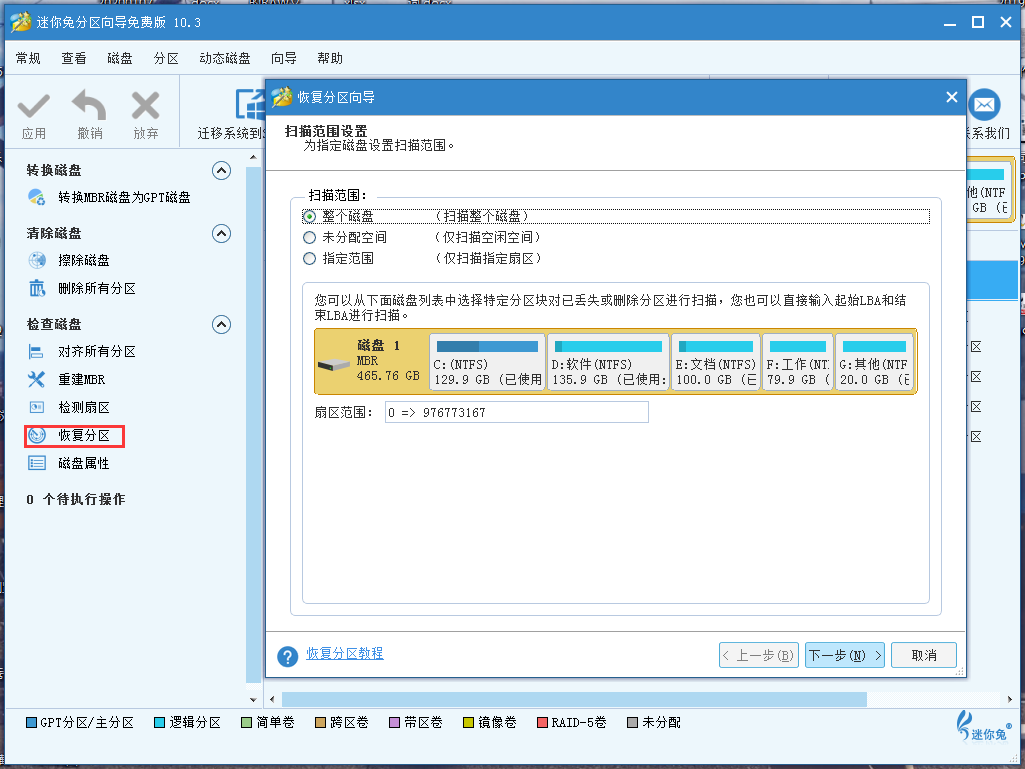Open the 恢复分区教程 tutorial link
The image size is (1025, 769).
345,653
